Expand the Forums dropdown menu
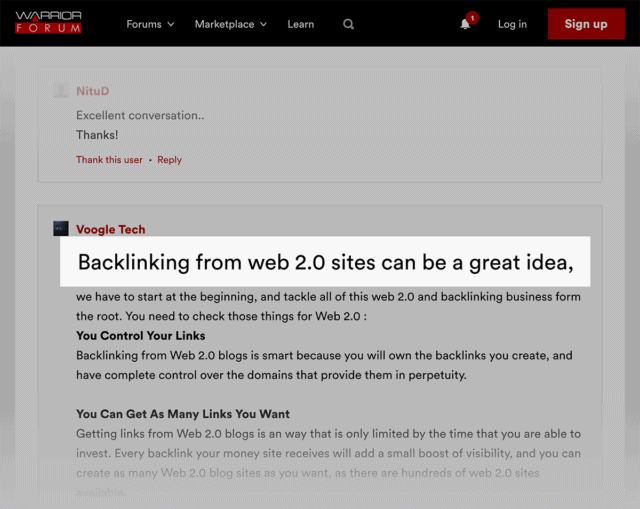 150,24
